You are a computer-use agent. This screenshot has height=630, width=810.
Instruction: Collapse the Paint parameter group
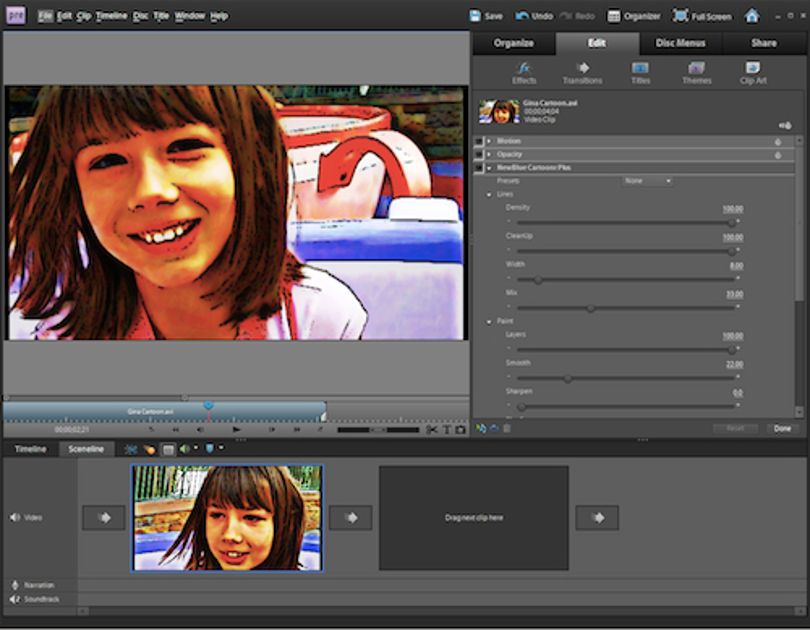(489, 322)
